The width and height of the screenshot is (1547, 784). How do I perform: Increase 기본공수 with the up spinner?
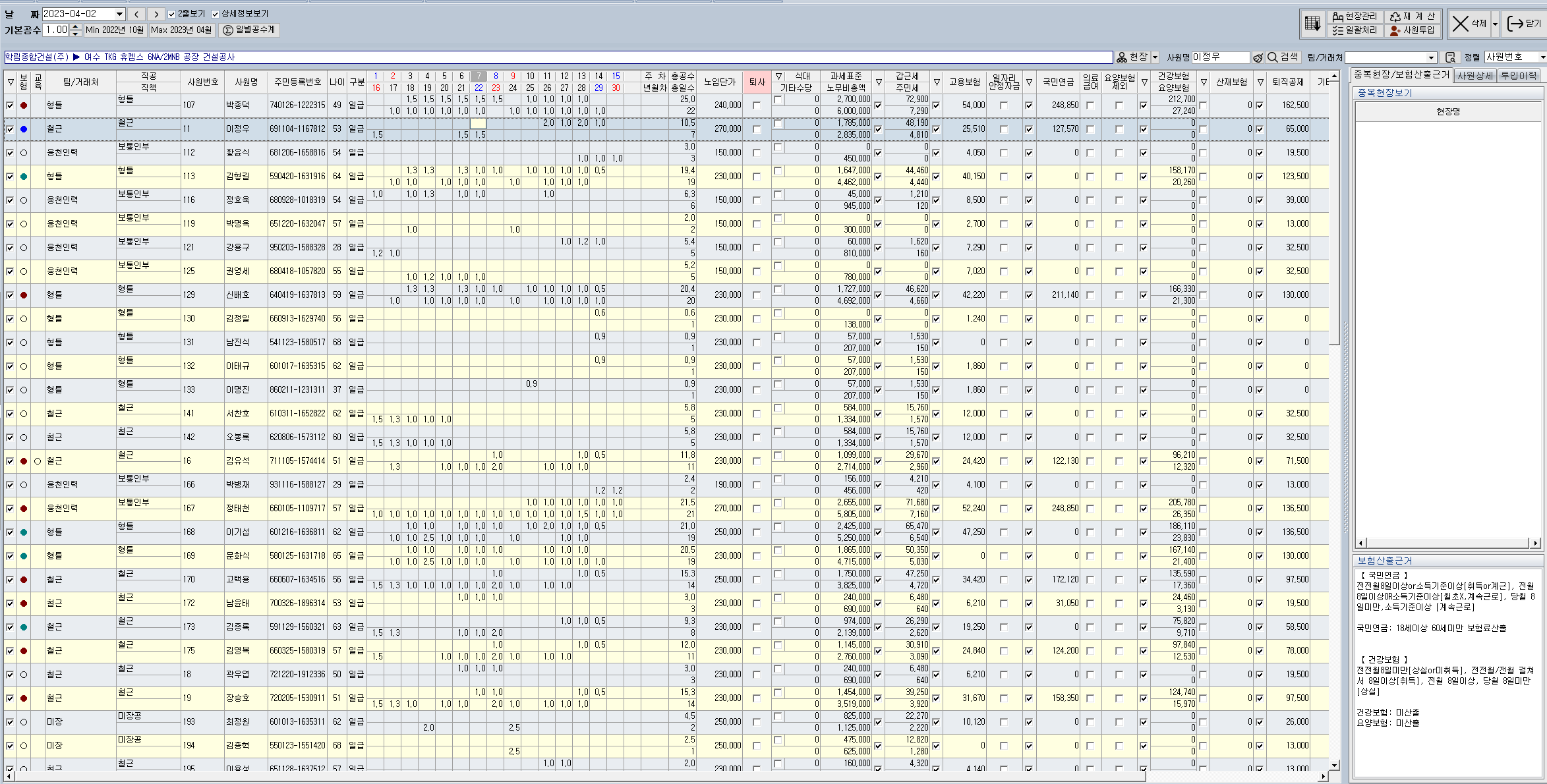76,27
